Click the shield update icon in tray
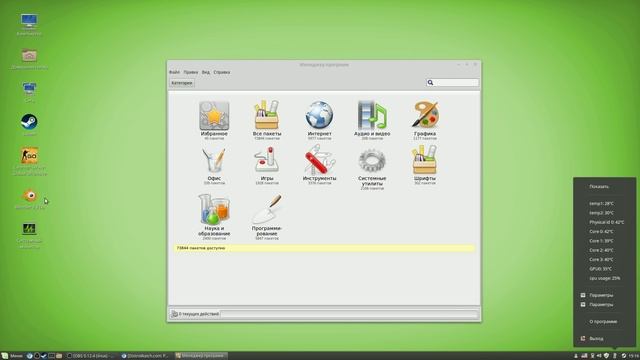640x360 pixels. (x=607, y=356)
